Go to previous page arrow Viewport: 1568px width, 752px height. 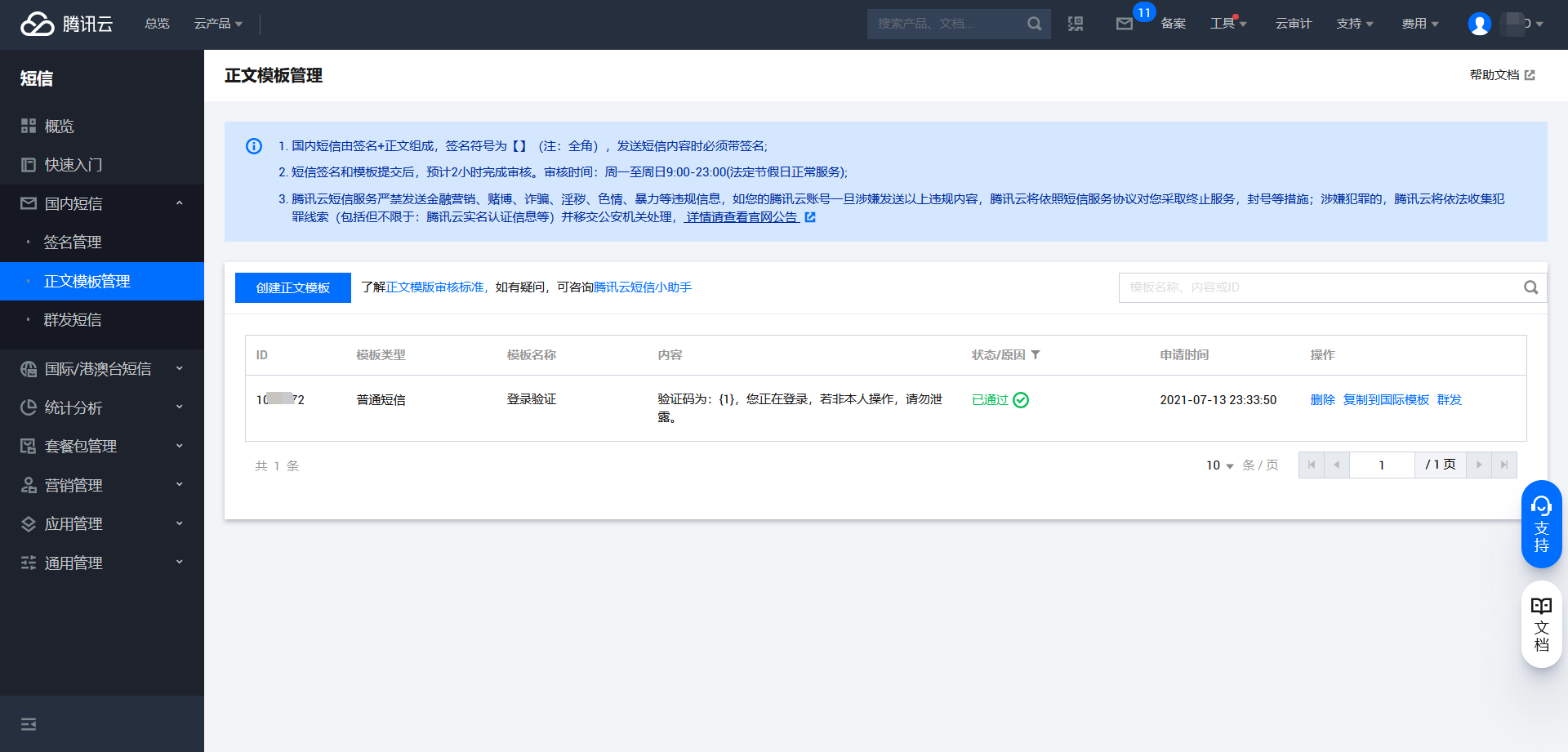(1337, 465)
